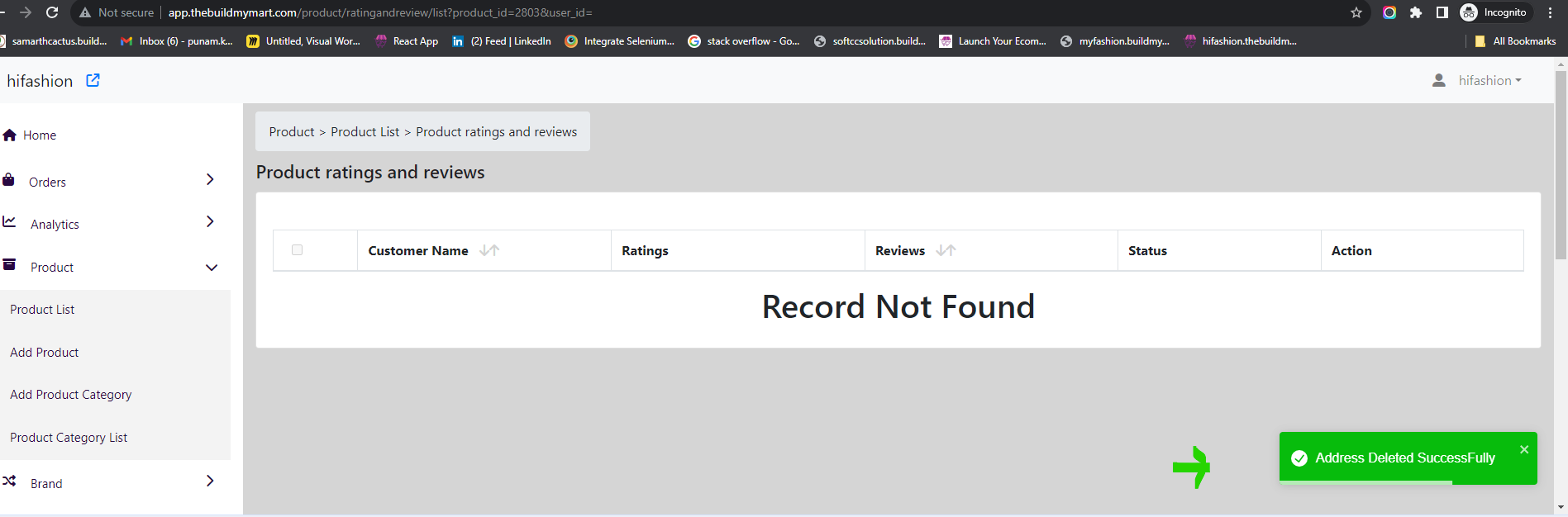This screenshot has height=517, width=1568.
Task: Click the Home house icon
Action: pos(10,135)
